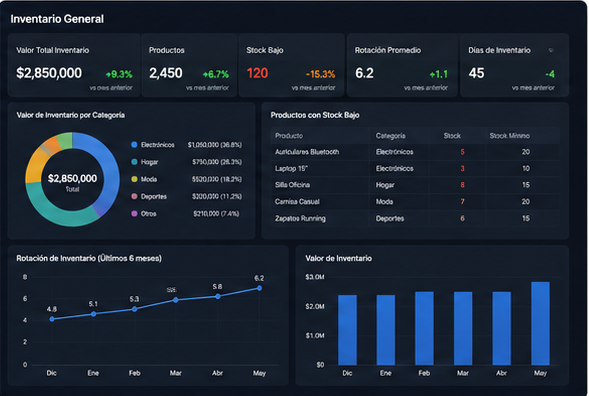Screen dimensions: 589x396
Task: Click the Producto column header
Action: tap(288, 136)
